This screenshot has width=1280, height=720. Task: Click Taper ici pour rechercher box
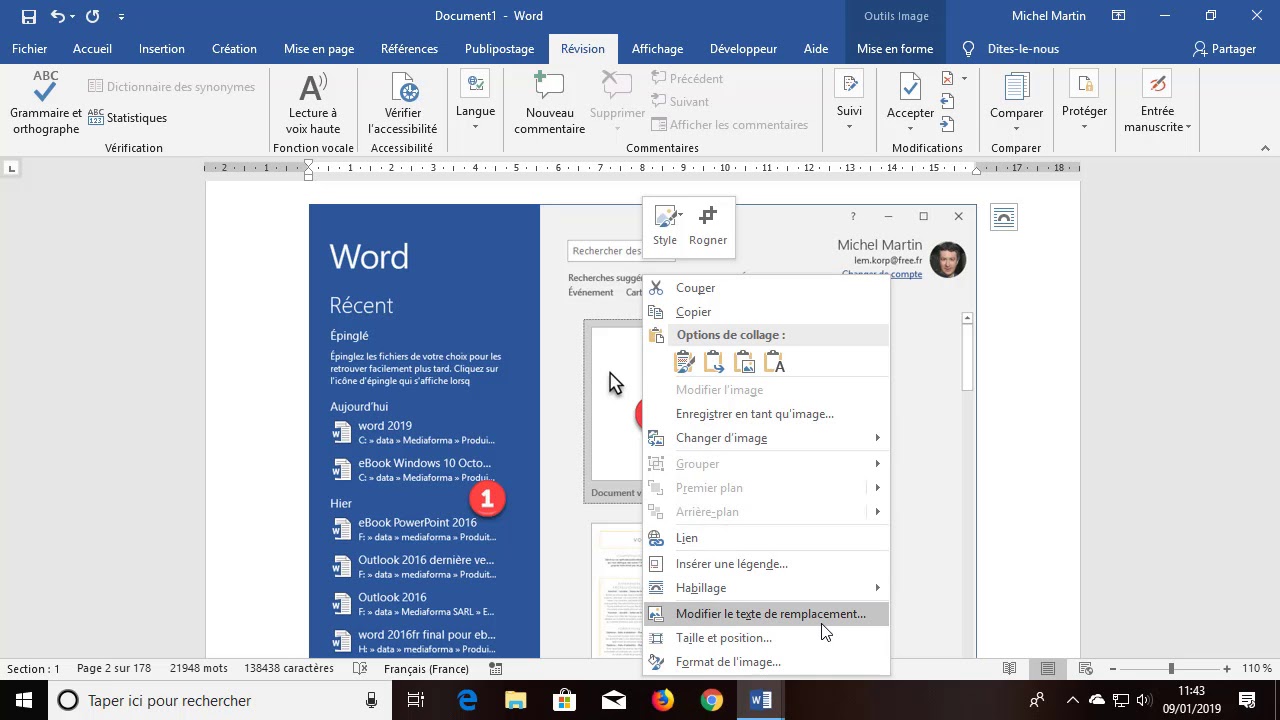pos(219,701)
